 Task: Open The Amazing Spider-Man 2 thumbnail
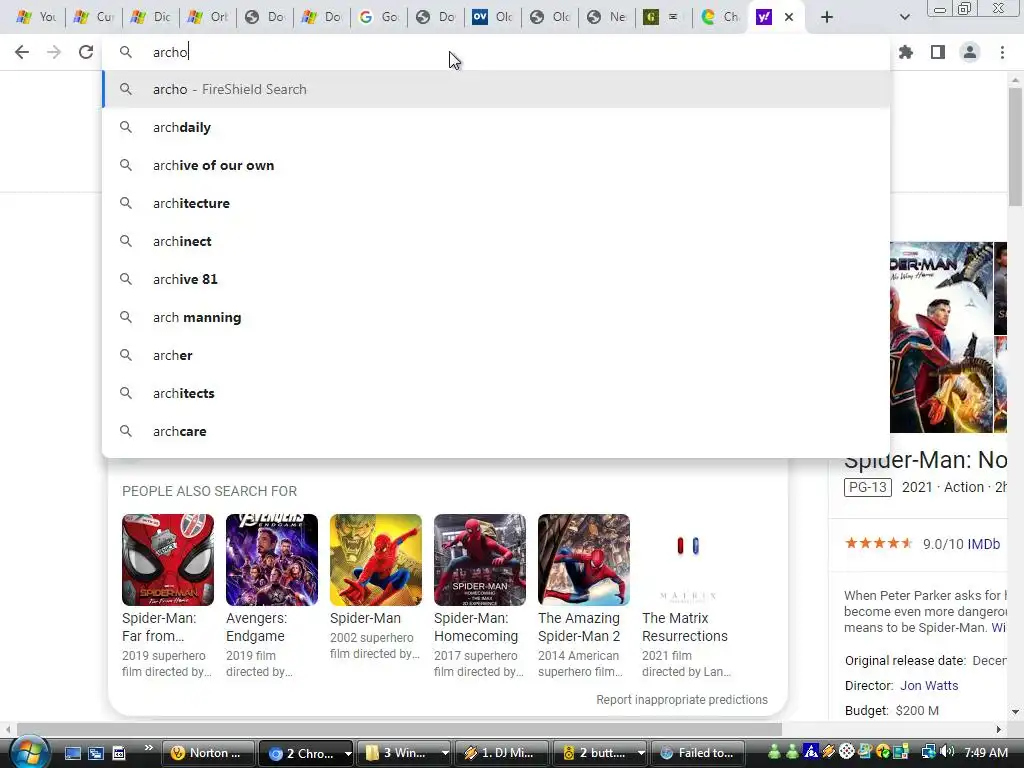point(584,560)
